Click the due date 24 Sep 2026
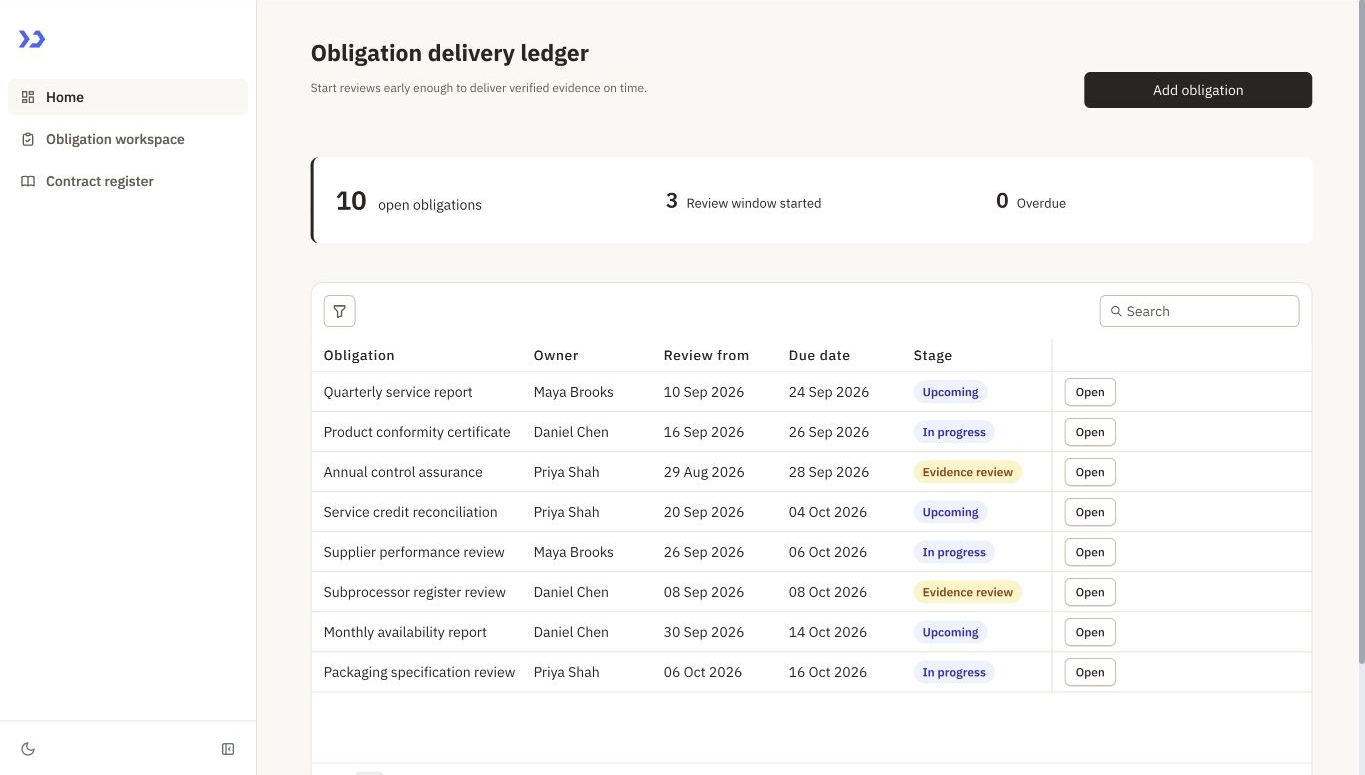The width and height of the screenshot is (1365, 775). pyautogui.click(x=829, y=392)
